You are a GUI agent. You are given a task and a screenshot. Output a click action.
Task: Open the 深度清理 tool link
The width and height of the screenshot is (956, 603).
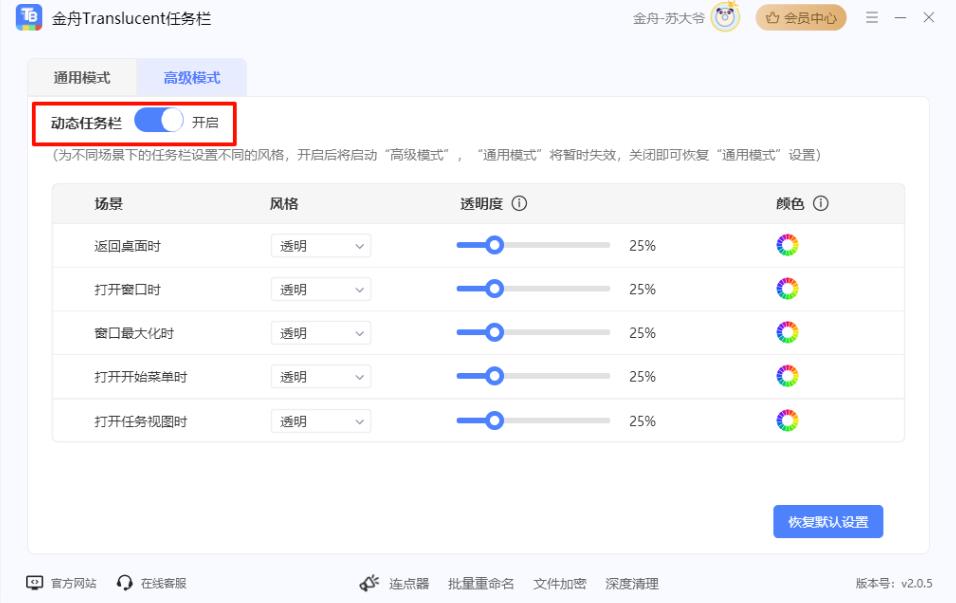click(632, 583)
